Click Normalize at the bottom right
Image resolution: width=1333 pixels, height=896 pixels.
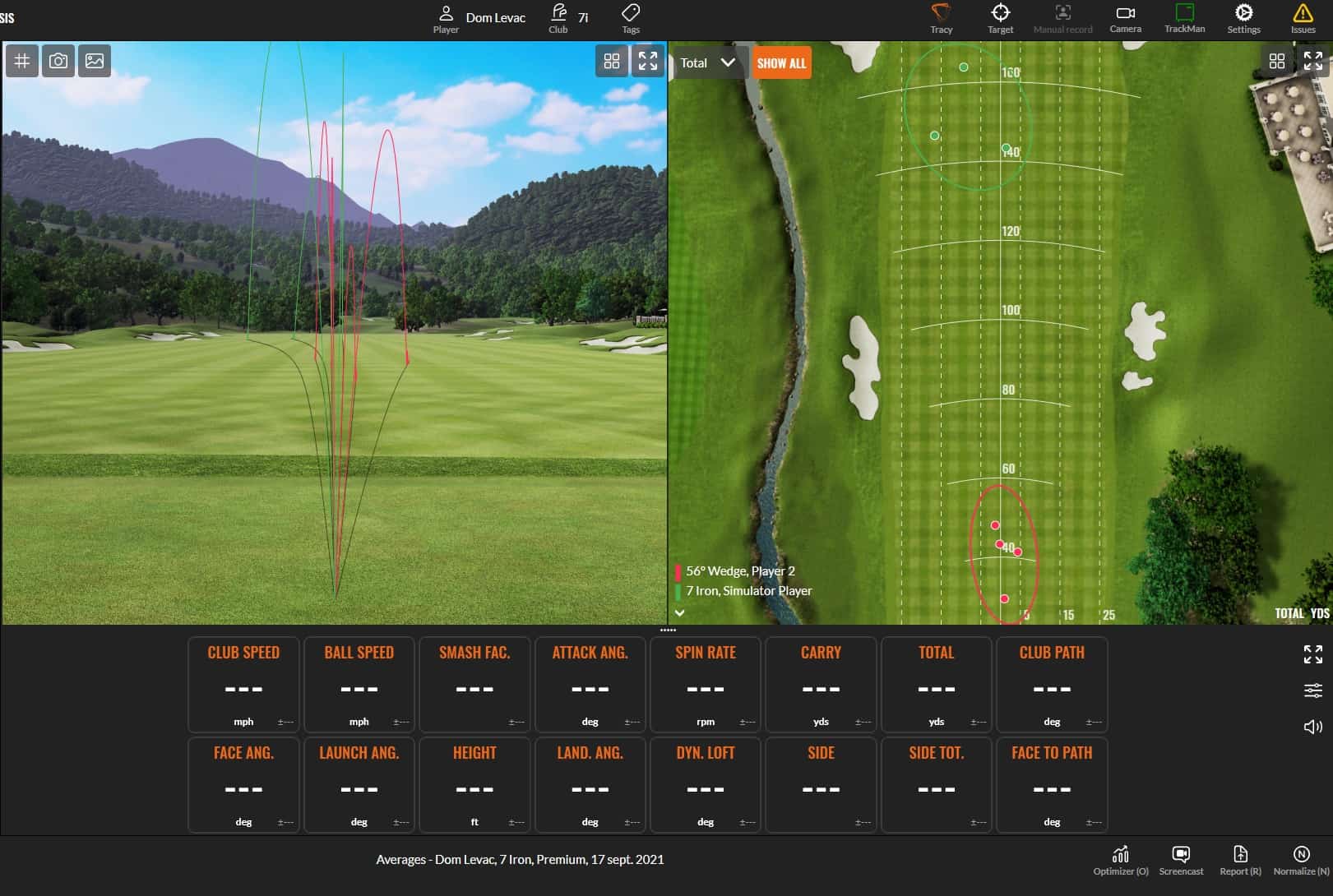(1300, 859)
